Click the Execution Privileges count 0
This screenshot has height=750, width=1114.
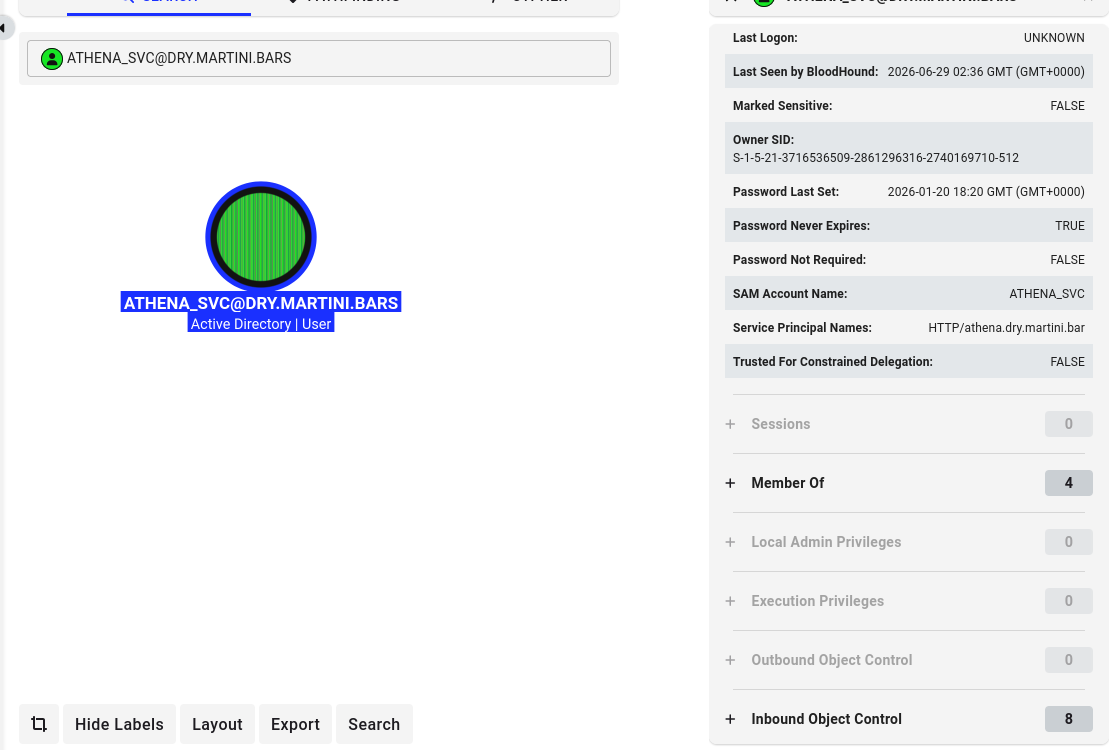click(x=1069, y=601)
